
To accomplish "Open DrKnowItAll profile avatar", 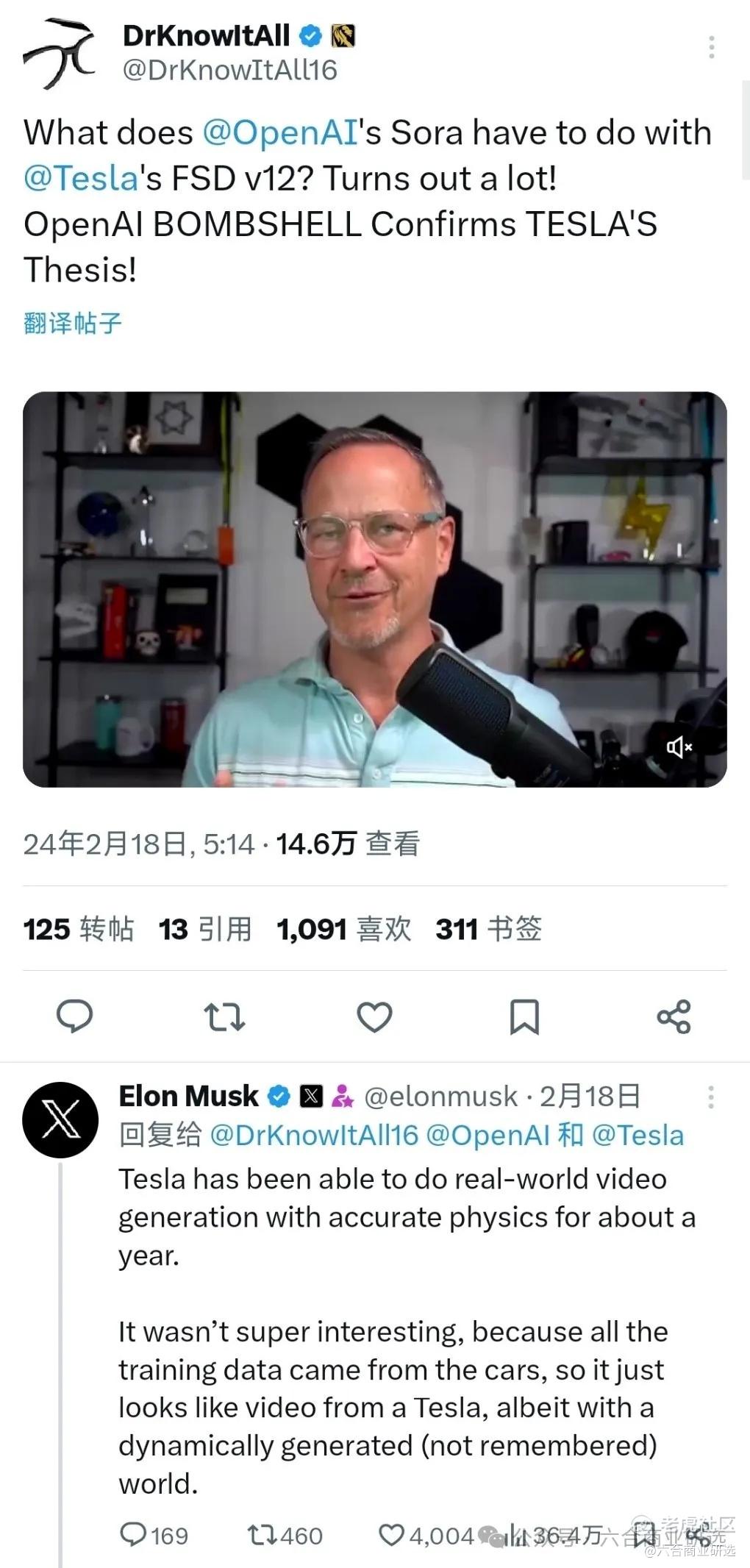I will coord(60,53).
